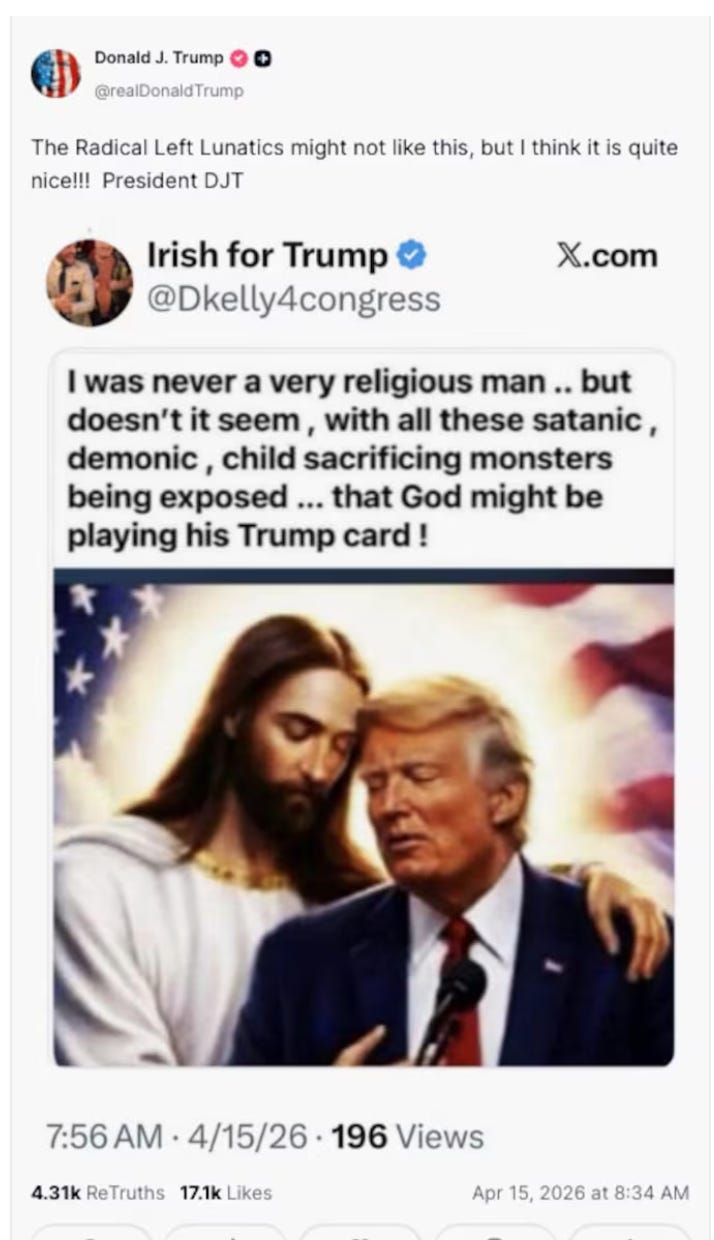Open the Donald J. Trump display name
This screenshot has width=714, height=1240.
coord(159,59)
